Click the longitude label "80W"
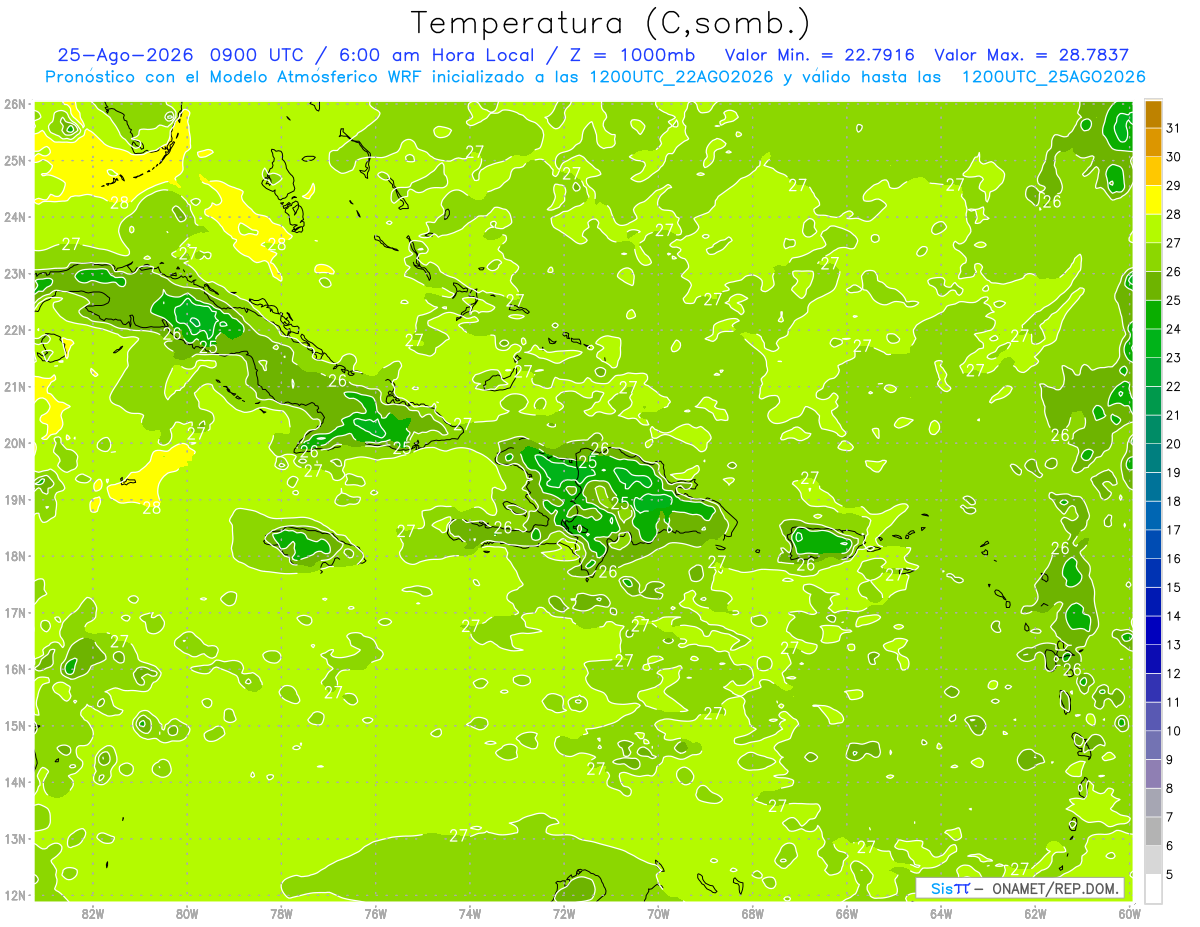 [187, 913]
